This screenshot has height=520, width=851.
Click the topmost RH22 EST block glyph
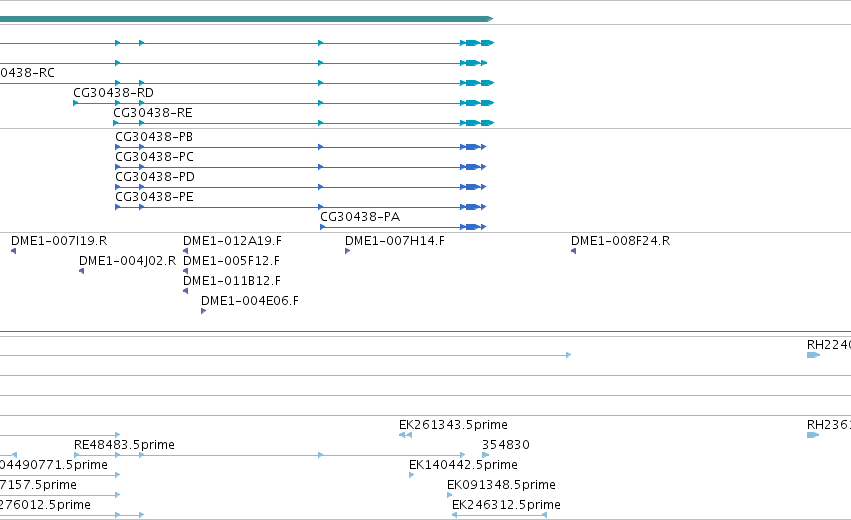pos(814,355)
